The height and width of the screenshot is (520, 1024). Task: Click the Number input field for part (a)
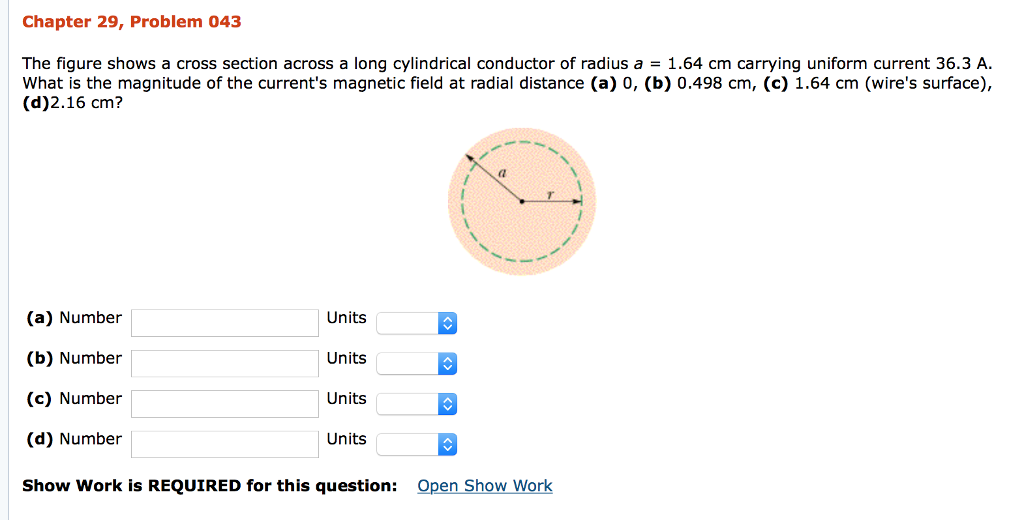pos(225,322)
